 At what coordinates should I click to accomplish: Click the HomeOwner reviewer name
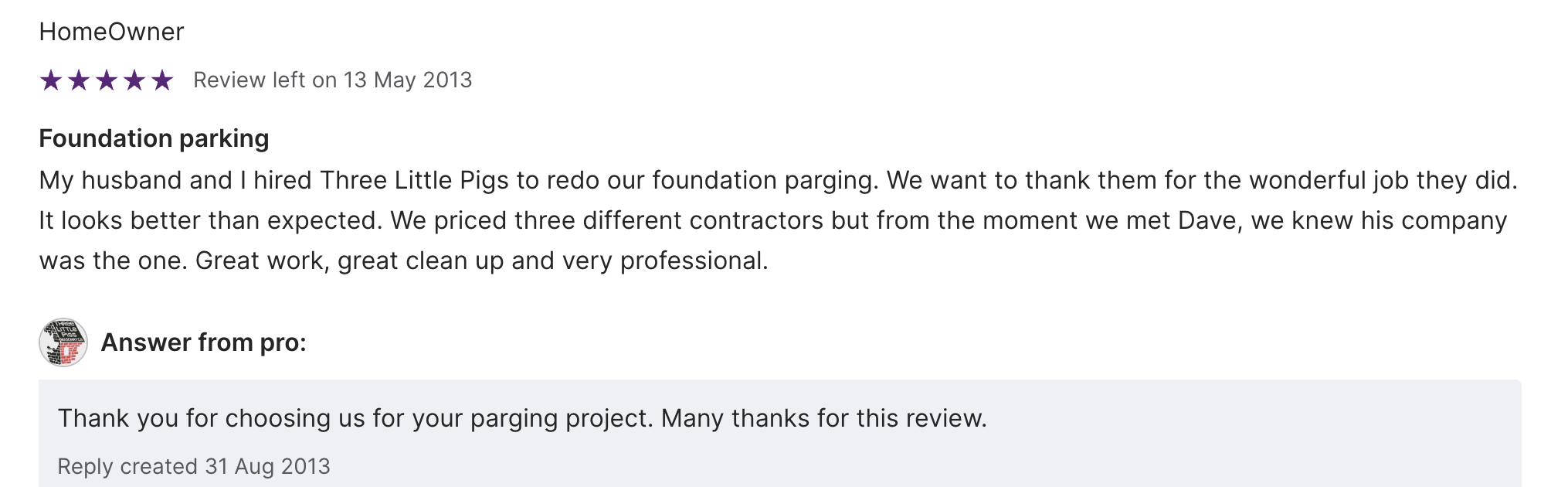[x=111, y=32]
